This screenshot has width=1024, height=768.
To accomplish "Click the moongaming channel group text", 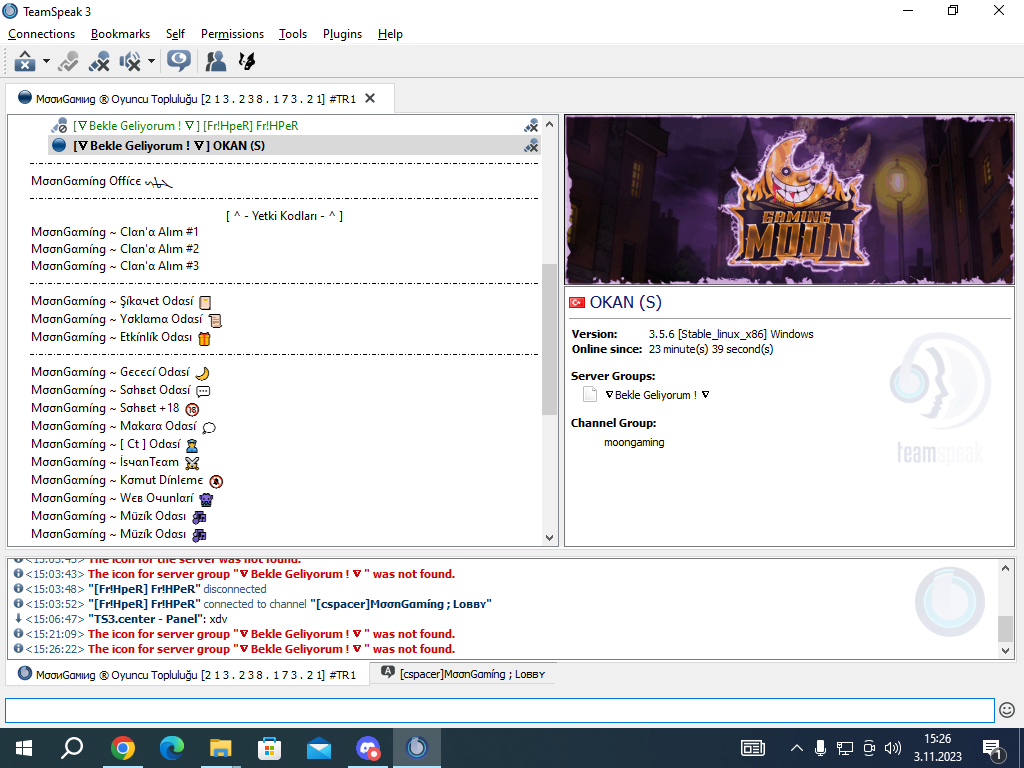I will (x=634, y=442).
